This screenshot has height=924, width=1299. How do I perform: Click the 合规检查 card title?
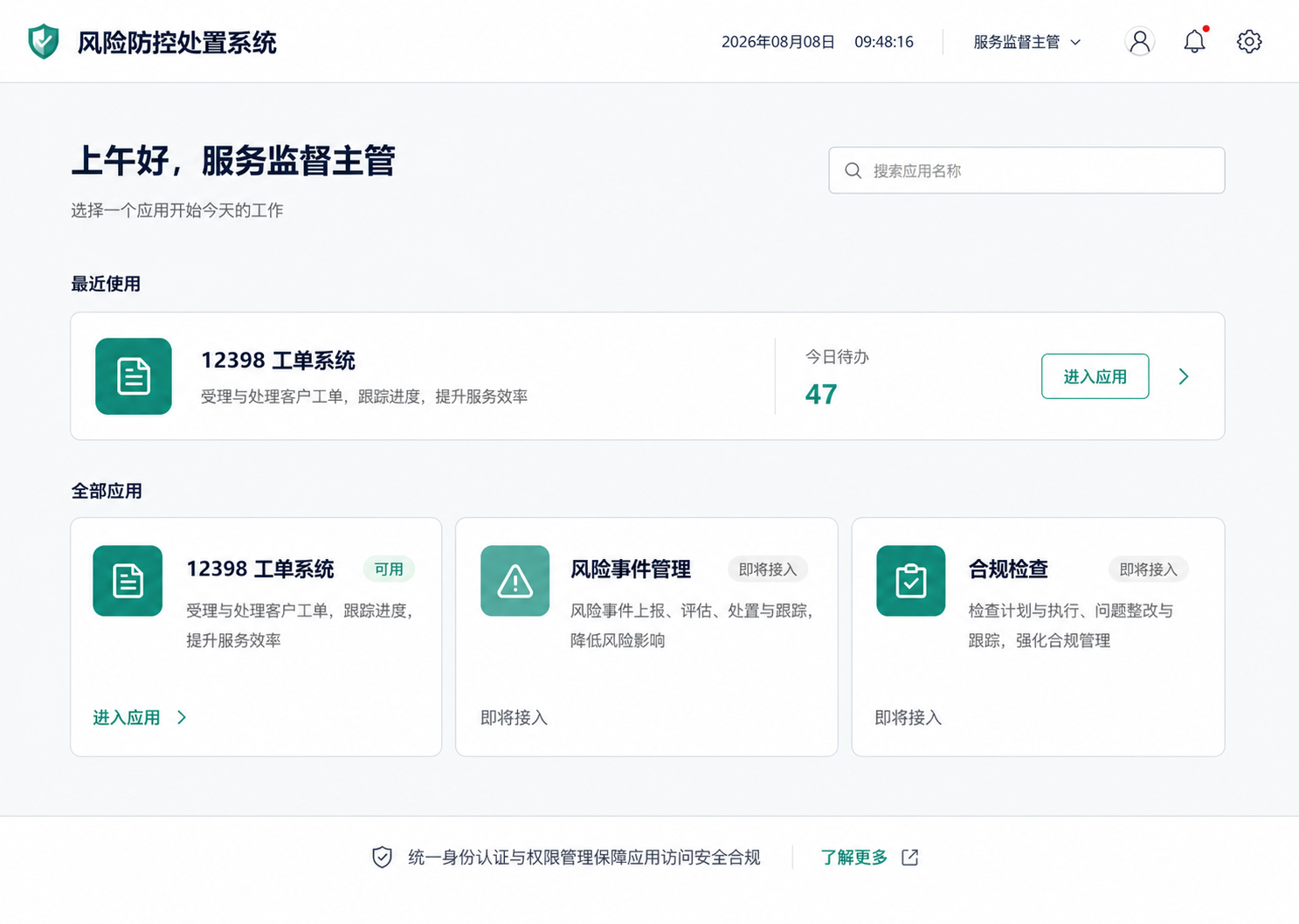pos(1008,569)
